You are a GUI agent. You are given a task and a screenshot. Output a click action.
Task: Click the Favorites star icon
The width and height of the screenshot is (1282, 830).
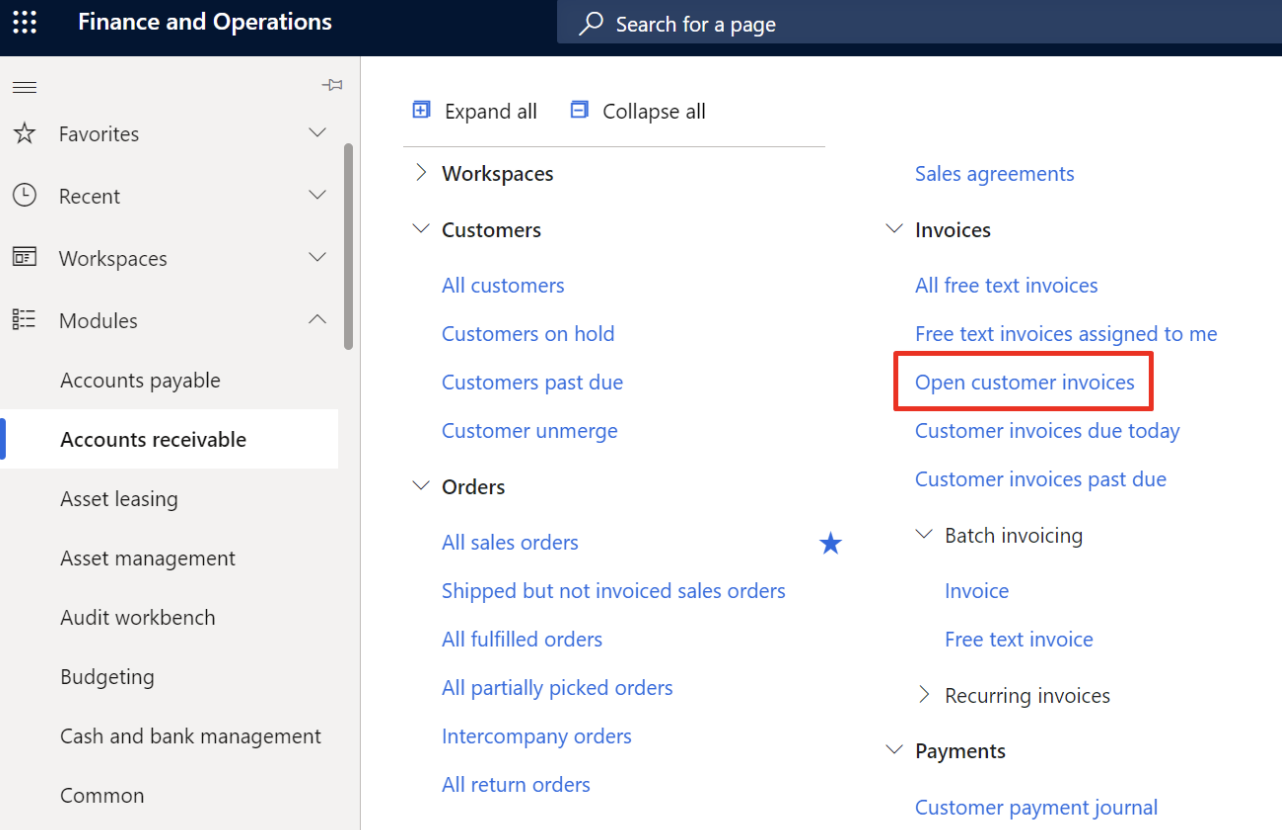24,133
